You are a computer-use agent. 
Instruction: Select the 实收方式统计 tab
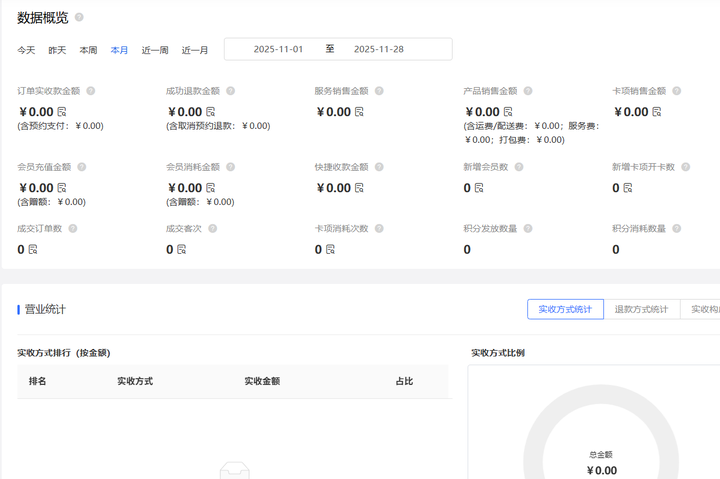(565, 310)
